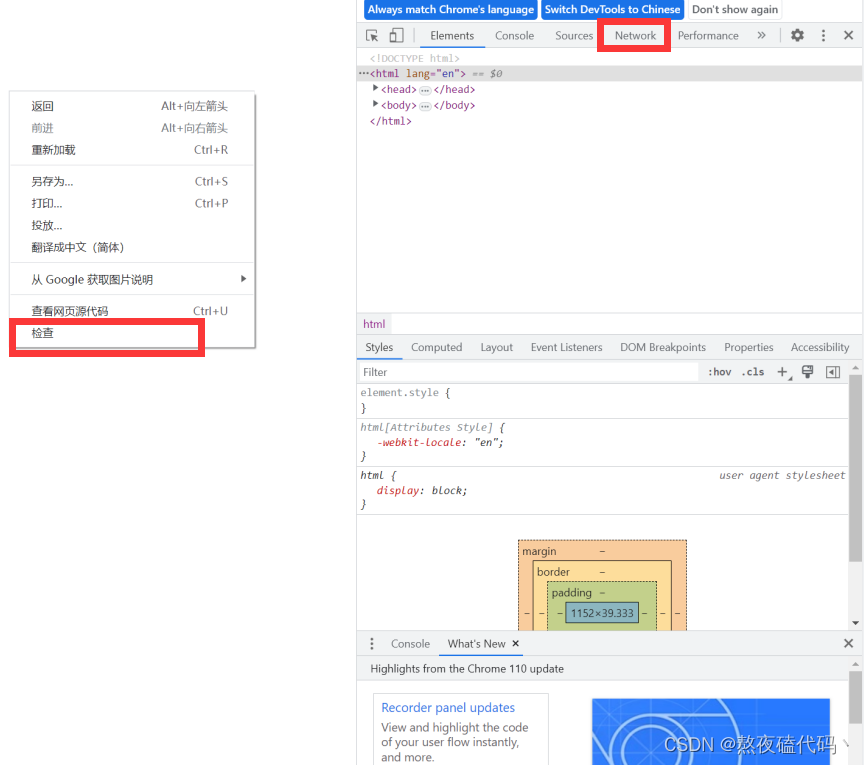Choose 打印... in context menu
Image resolution: width=864 pixels, height=765 pixels.
132,203
